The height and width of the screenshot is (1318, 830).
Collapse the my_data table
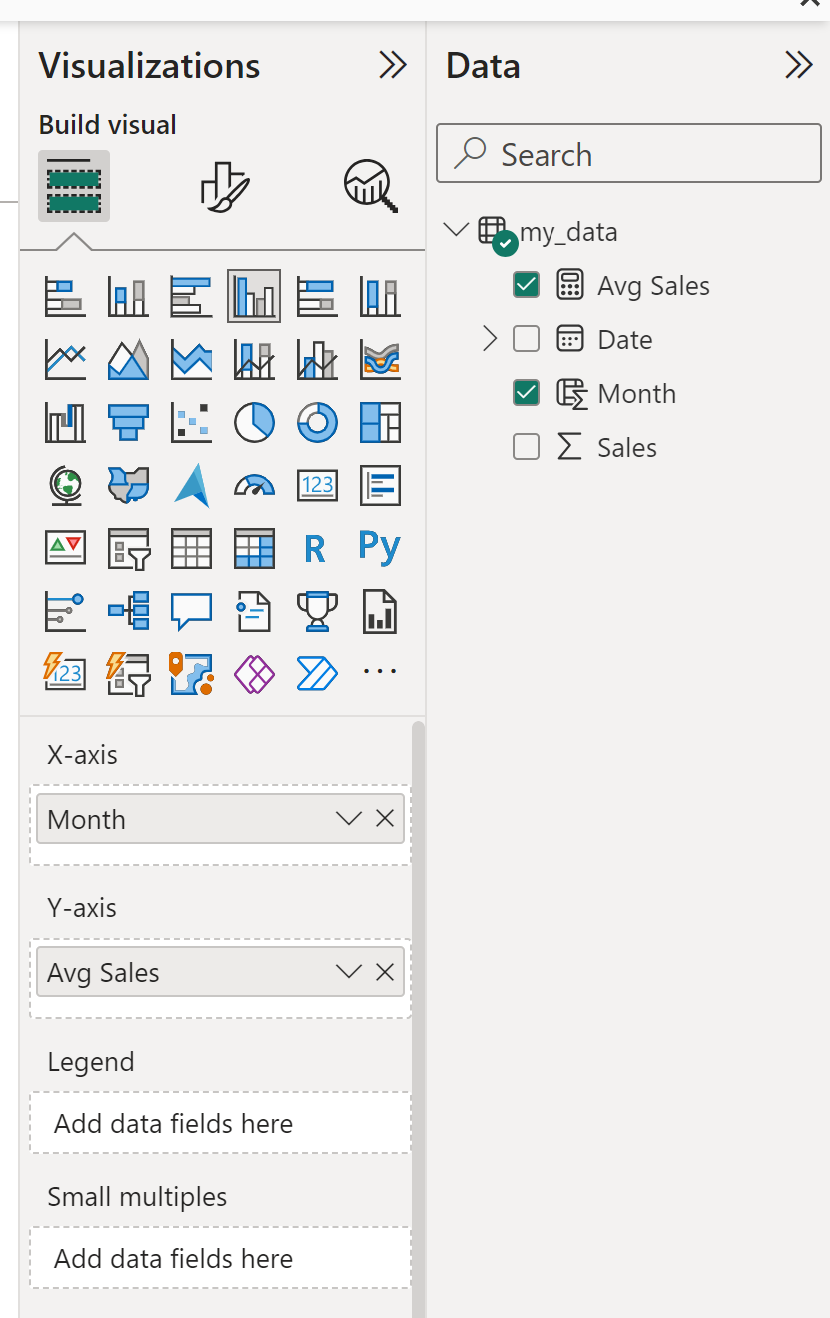click(456, 229)
